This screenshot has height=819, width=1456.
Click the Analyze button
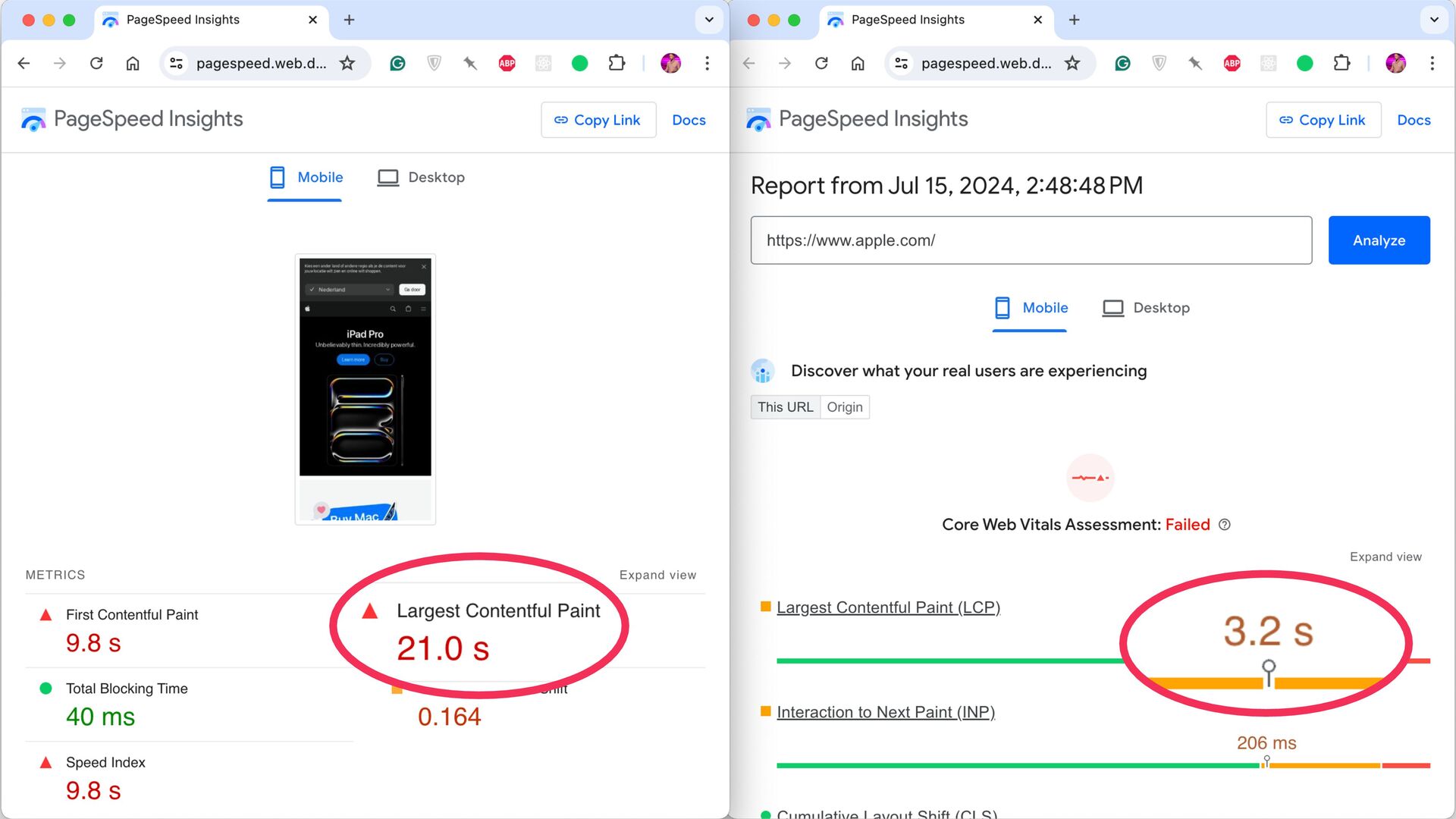pos(1379,240)
